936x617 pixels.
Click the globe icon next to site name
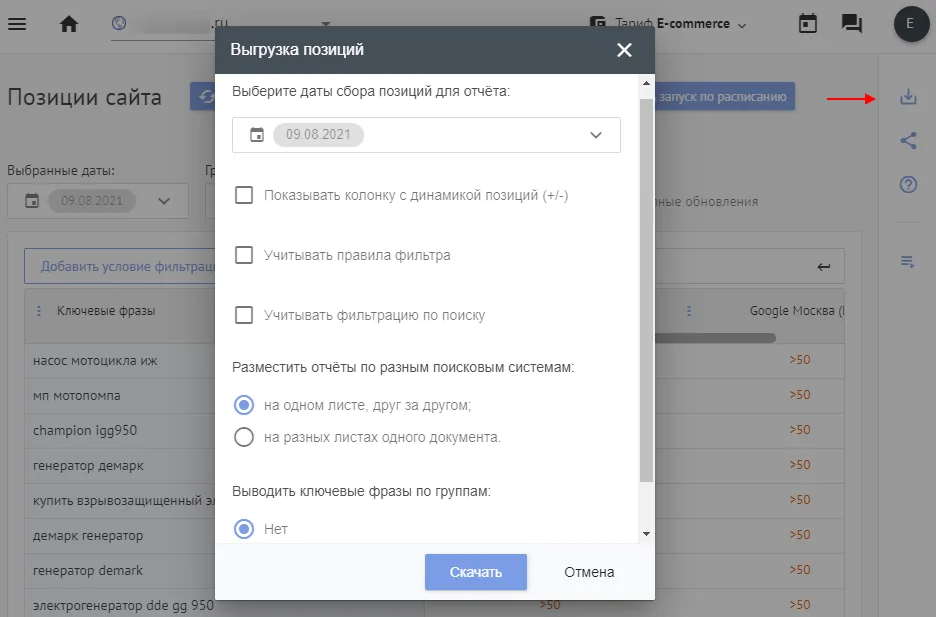pos(119,23)
